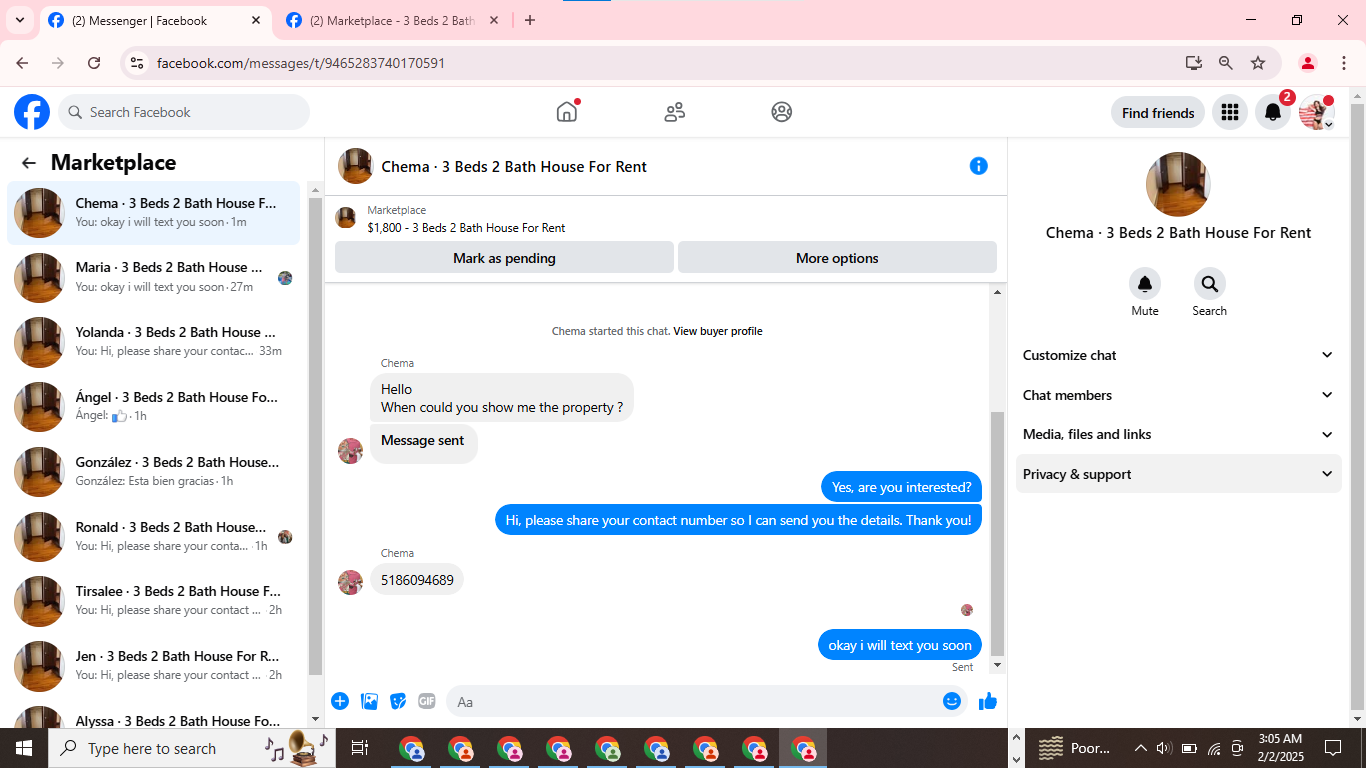The image size is (1366, 768).
Task: Open Chrome three-dot menu
Action: [x=1344, y=63]
